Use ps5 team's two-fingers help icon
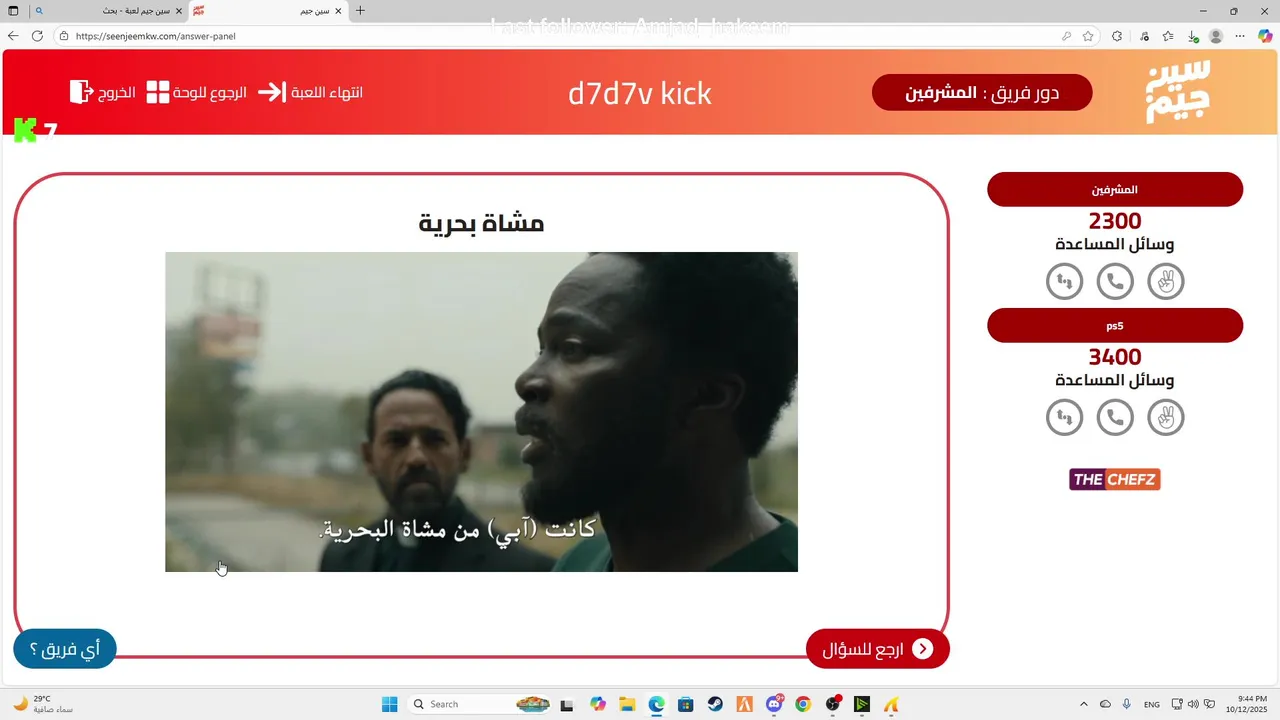This screenshot has width=1280, height=720. tap(1165, 417)
